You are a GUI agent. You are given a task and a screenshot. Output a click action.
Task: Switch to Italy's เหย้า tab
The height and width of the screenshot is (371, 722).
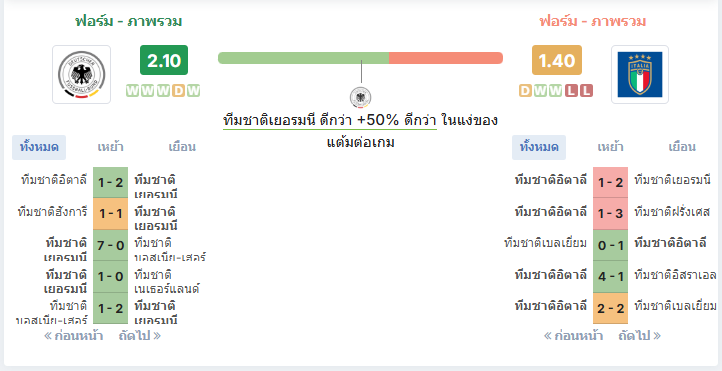(x=611, y=147)
